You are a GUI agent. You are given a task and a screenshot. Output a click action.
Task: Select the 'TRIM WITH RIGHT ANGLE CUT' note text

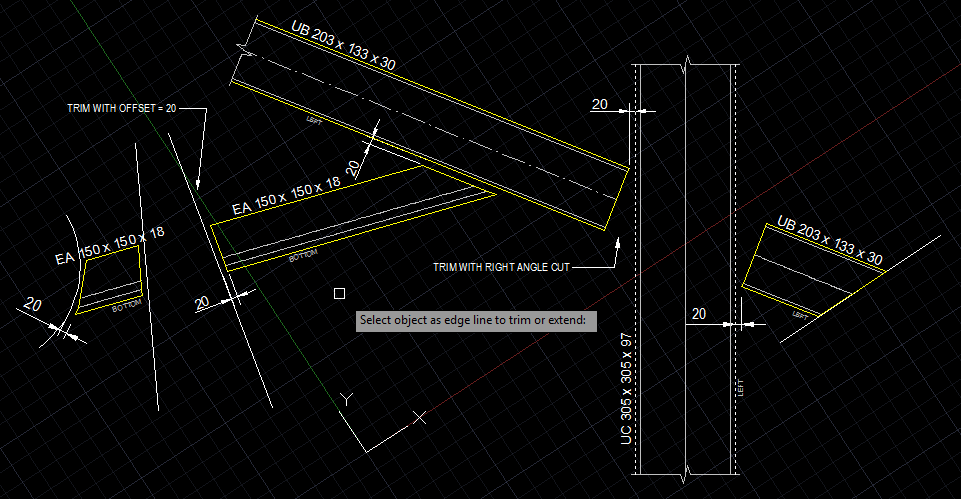coord(501,267)
